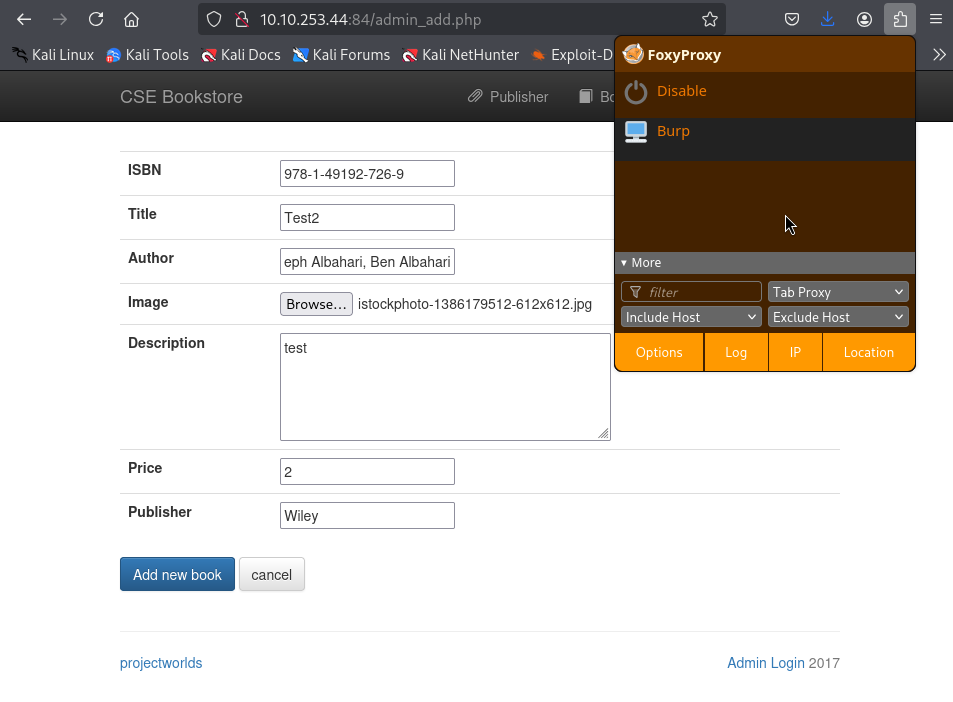Open the Admin Login link
953x702 pixels.
pos(766,663)
